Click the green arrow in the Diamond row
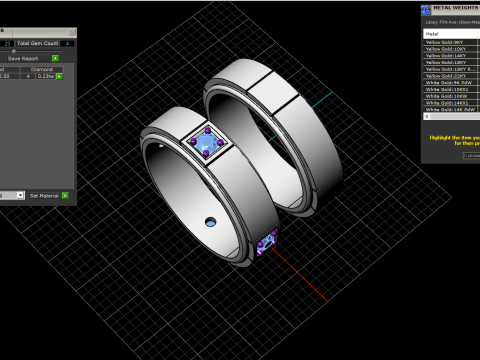This screenshot has width=480, height=360. 59,76
